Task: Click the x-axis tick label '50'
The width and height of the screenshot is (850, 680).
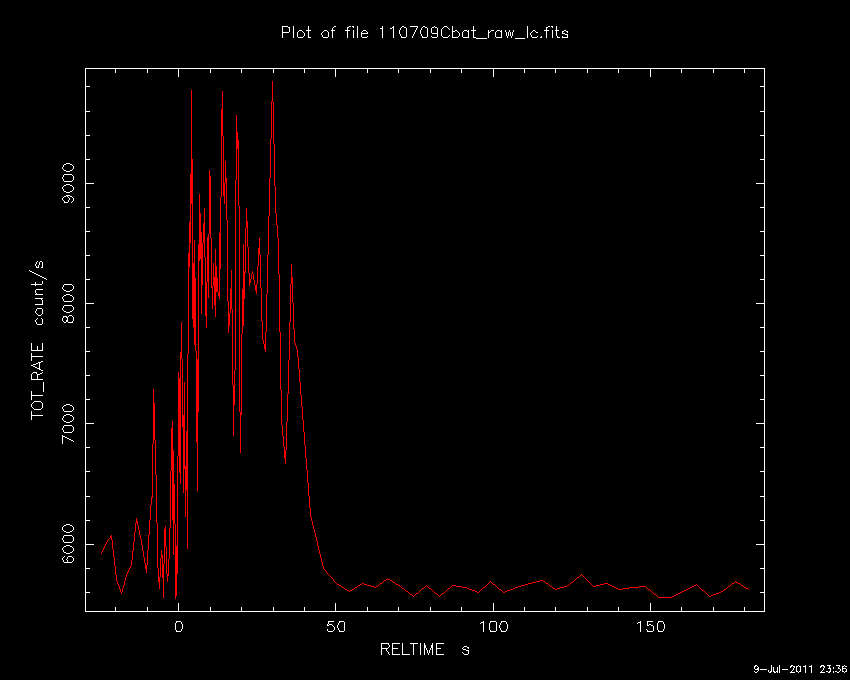Action: 336,627
